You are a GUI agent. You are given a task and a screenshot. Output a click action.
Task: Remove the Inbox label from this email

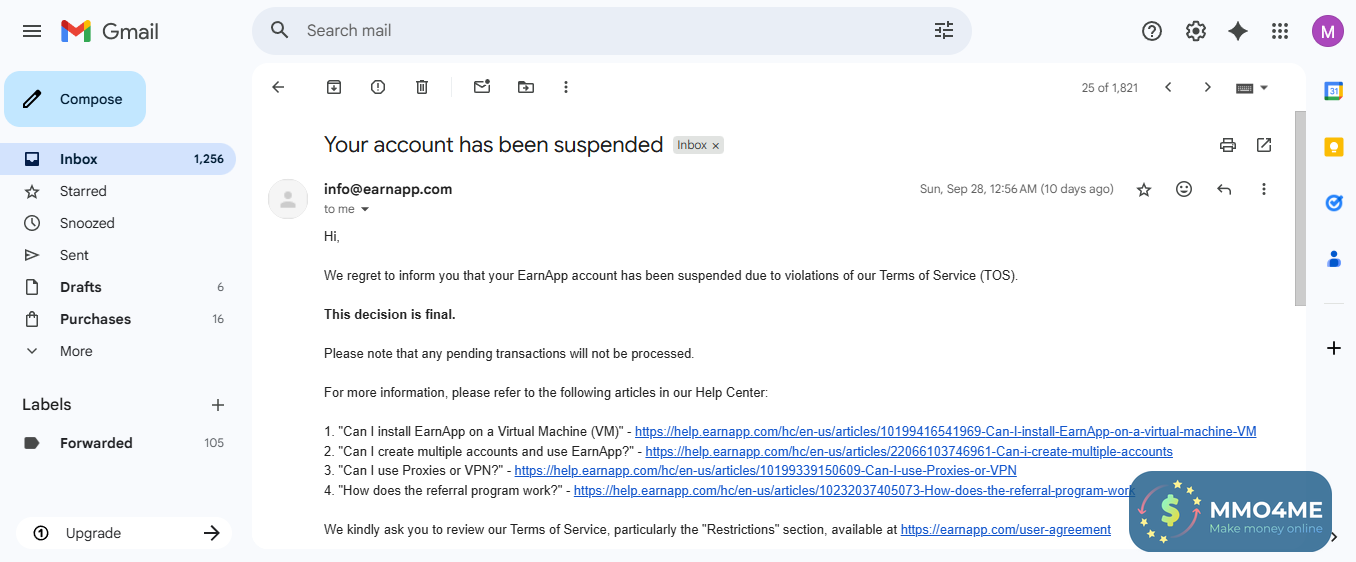click(x=715, y=146)
